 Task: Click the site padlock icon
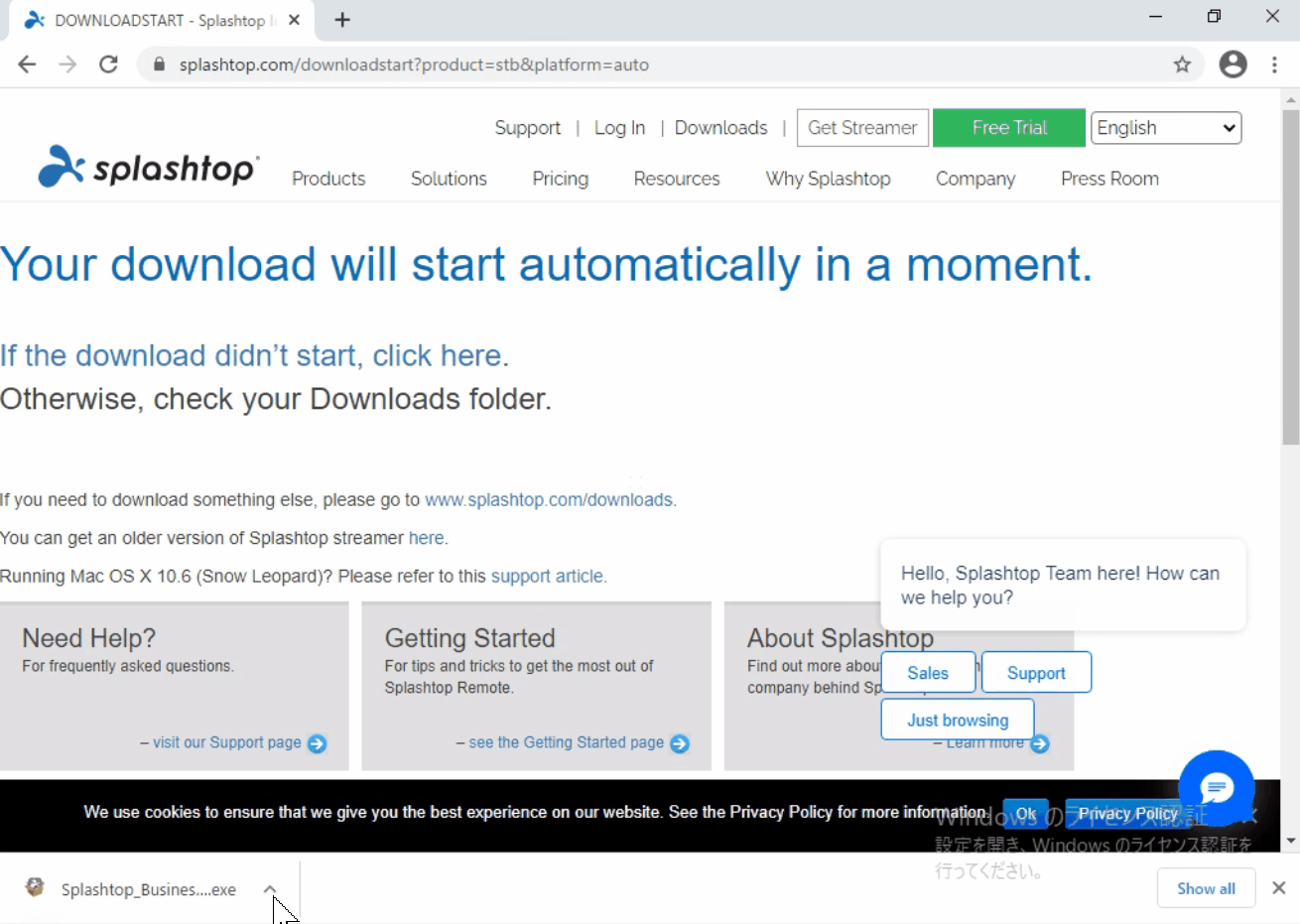pyautogui.click(x=159, y=65)
